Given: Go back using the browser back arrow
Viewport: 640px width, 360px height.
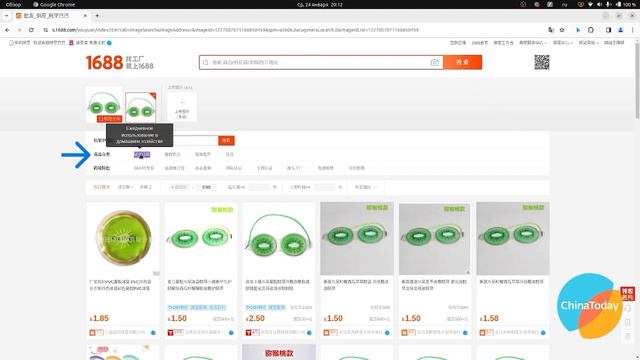Looking at the screenshot, I should click(x=7, y=30).
